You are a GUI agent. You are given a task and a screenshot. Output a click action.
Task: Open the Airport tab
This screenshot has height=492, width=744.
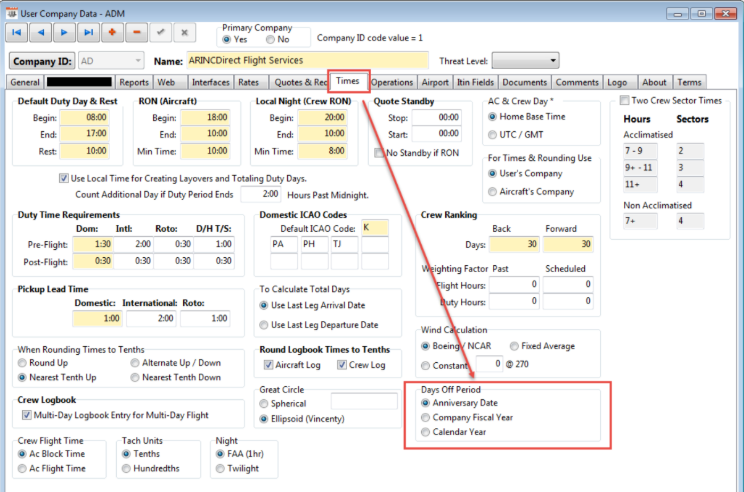(435, 82)
